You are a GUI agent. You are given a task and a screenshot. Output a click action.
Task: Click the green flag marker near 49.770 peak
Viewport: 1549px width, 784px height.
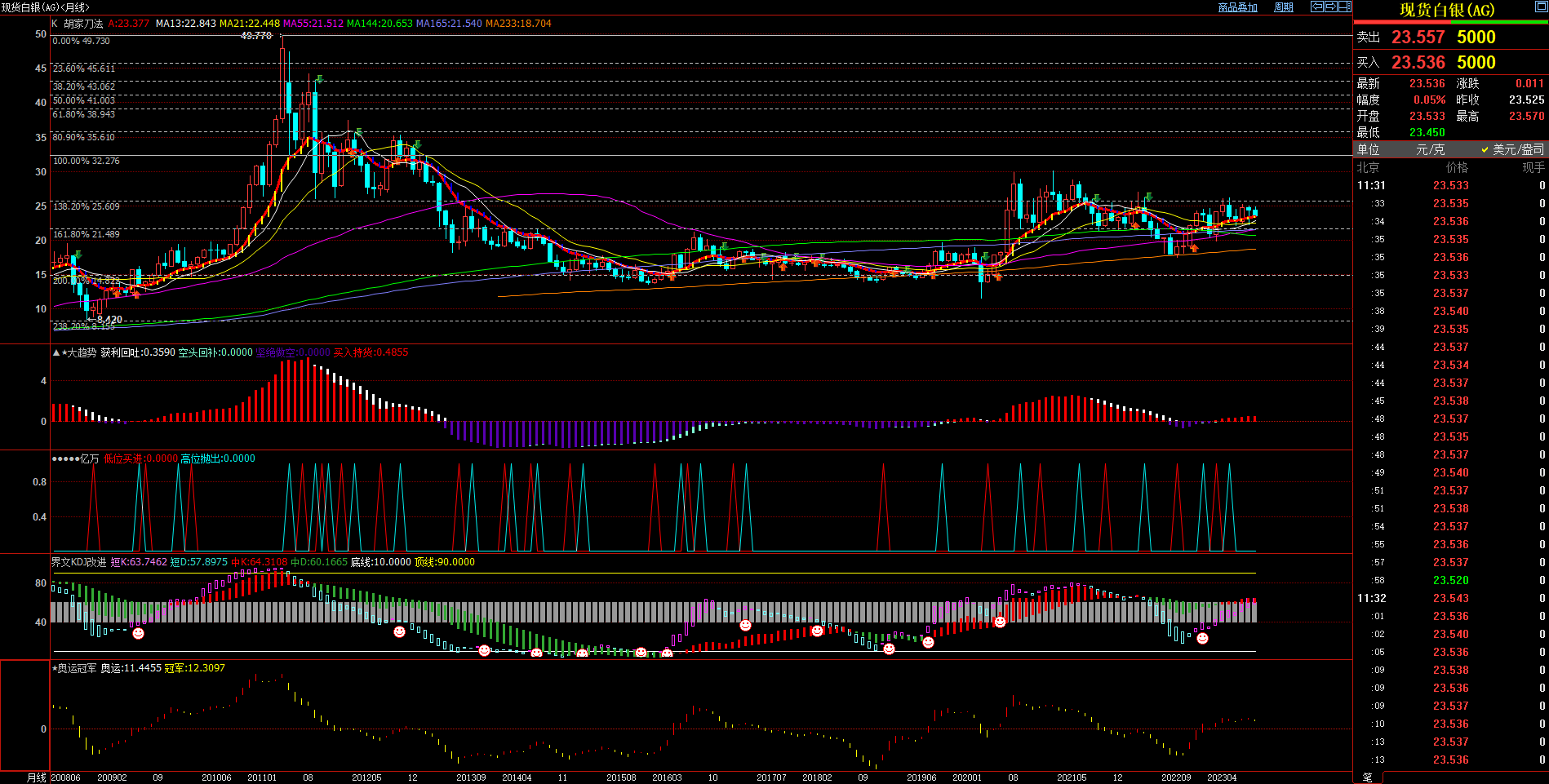click(x=319, y=79)
